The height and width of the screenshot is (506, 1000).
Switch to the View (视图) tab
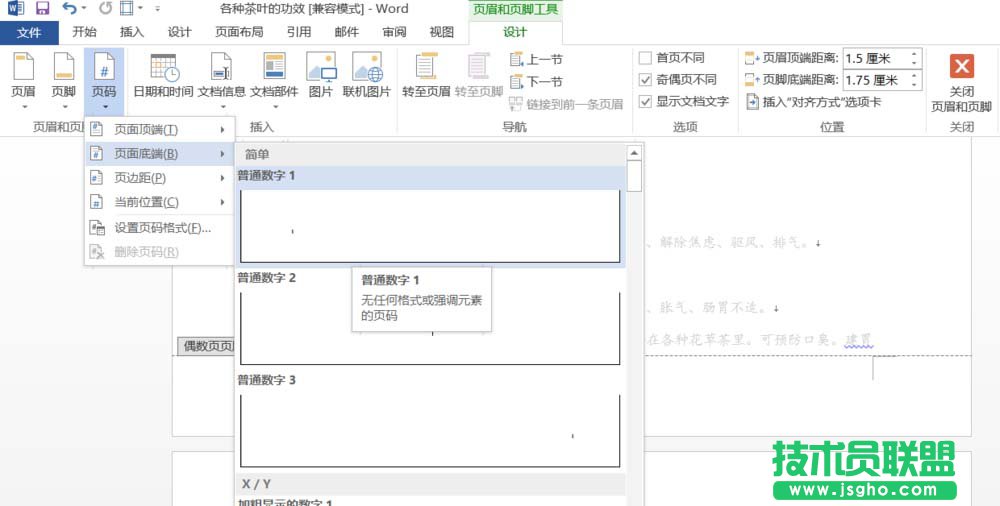441,32
